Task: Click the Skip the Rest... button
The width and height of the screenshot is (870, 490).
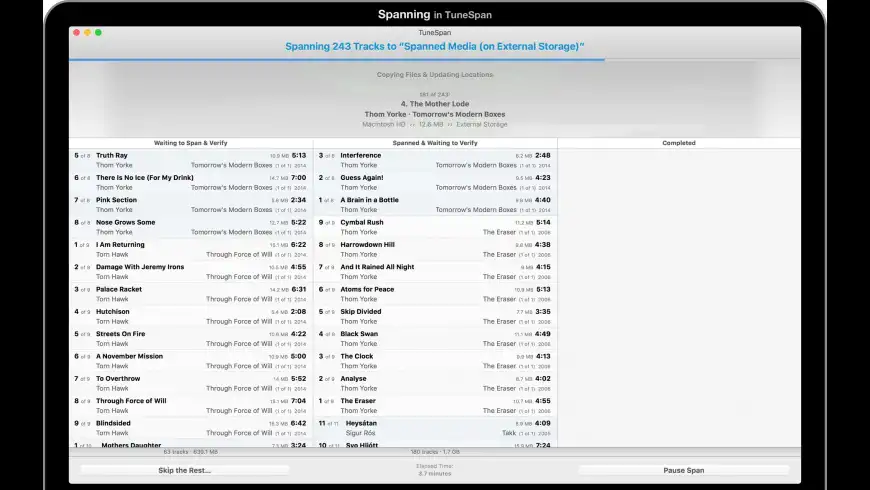Action: point(184,470)
